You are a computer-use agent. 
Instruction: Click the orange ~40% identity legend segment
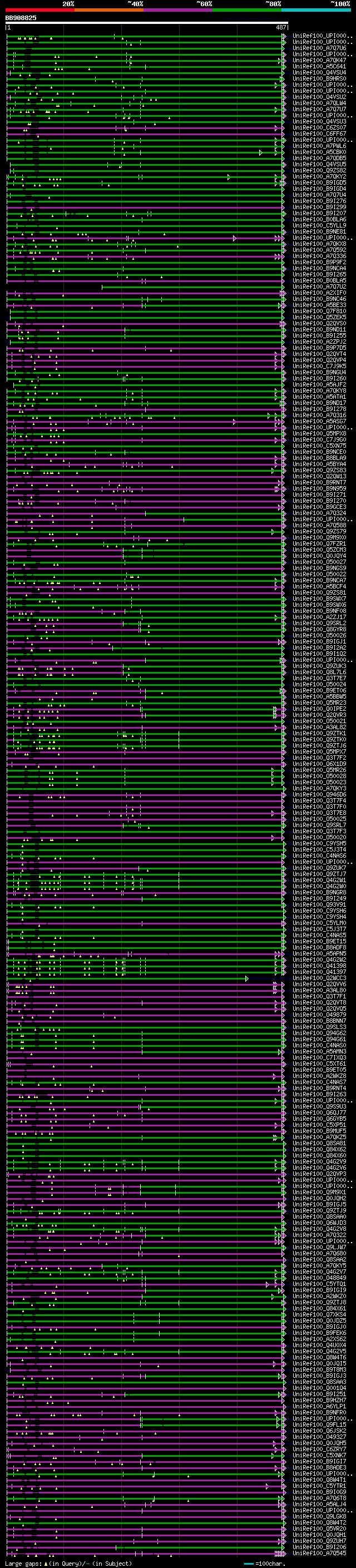(108, 11)
